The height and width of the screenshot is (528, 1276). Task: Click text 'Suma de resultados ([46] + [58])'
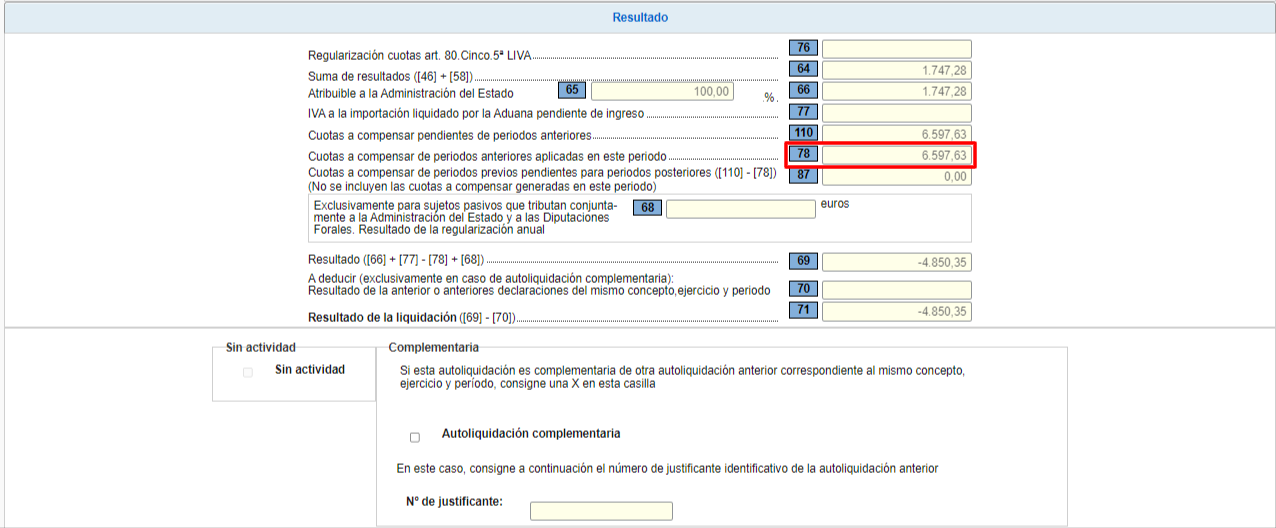point(390,77)
